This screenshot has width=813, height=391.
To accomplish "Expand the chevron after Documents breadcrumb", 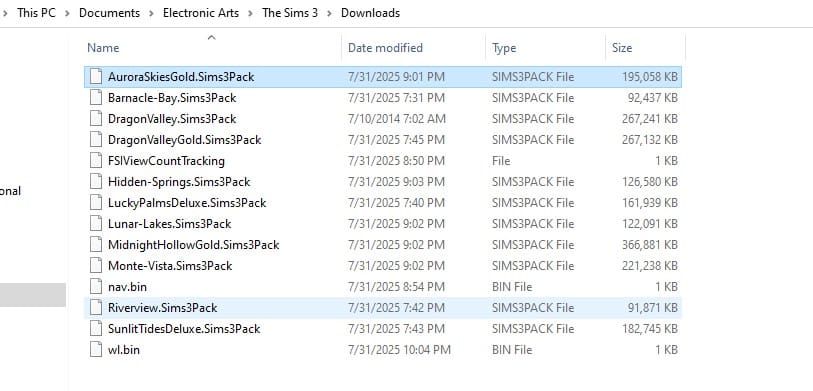I will (x=151, y=13).
